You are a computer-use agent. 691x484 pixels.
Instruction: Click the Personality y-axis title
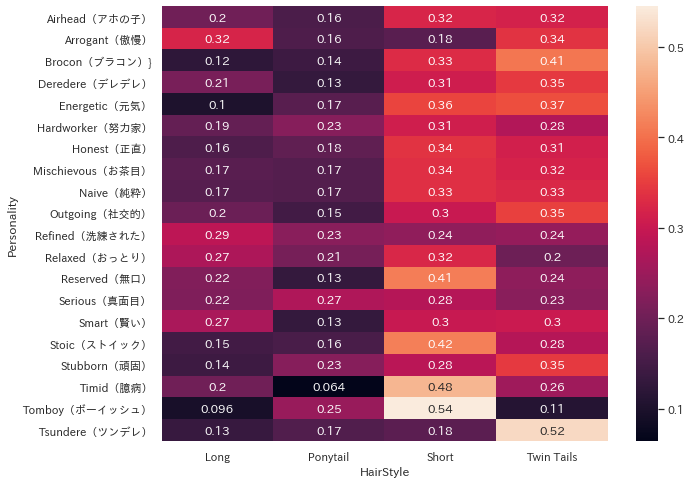click(x=12, y=224)
